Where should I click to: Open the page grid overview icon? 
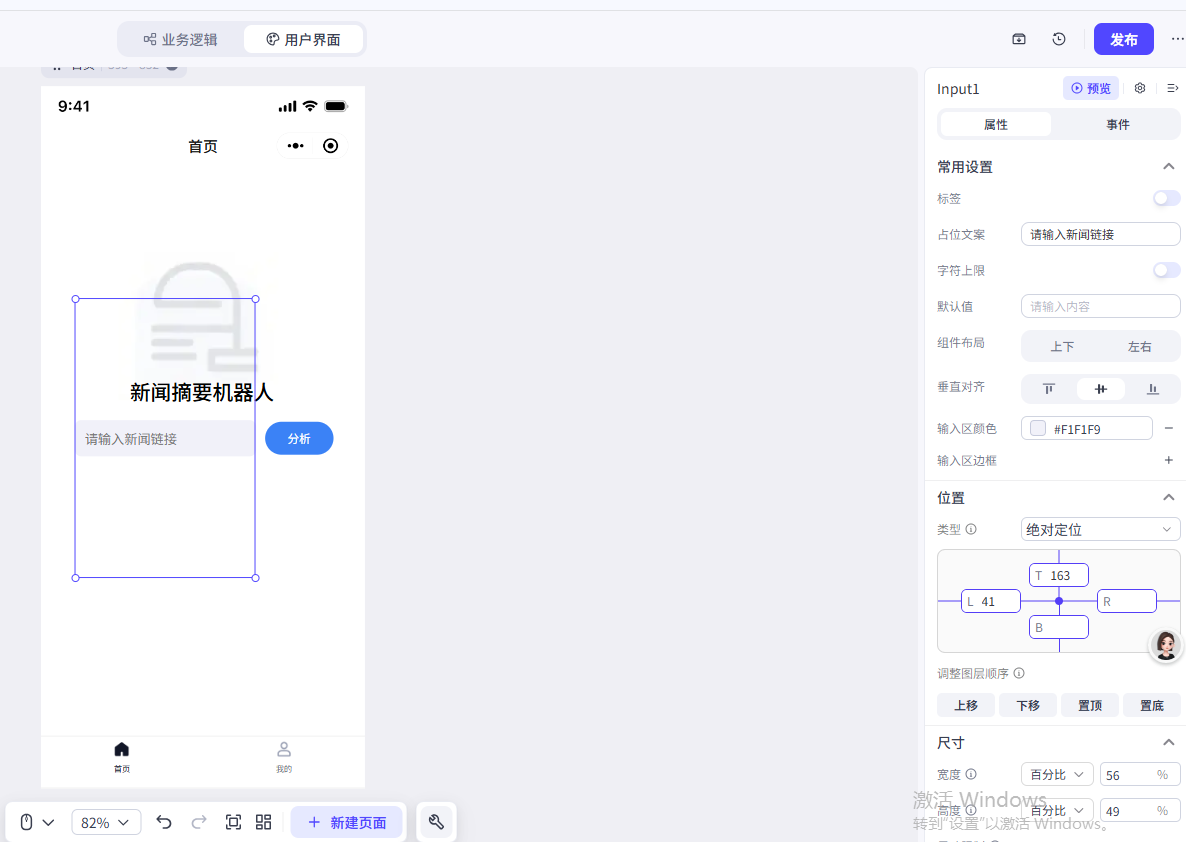pyautogui.click(x=264, y=822)
